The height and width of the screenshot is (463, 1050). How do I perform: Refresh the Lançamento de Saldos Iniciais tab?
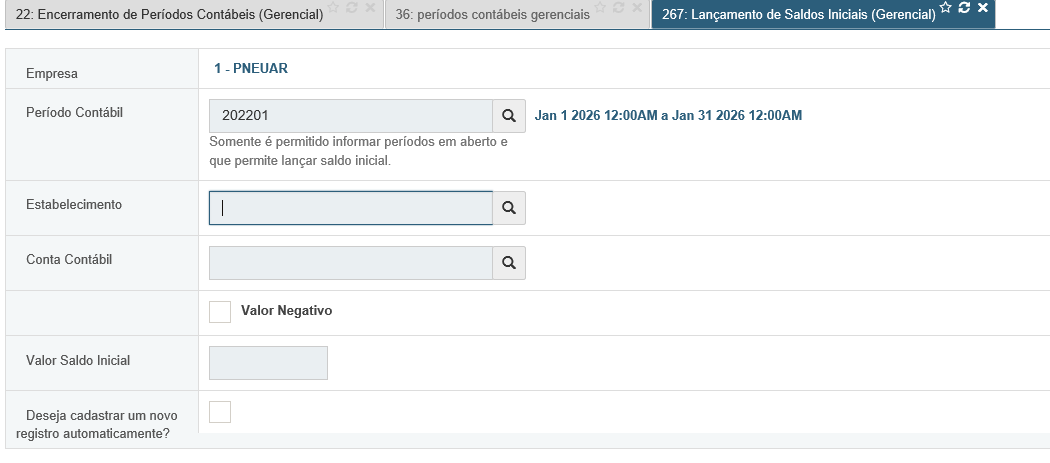(964, 7)
